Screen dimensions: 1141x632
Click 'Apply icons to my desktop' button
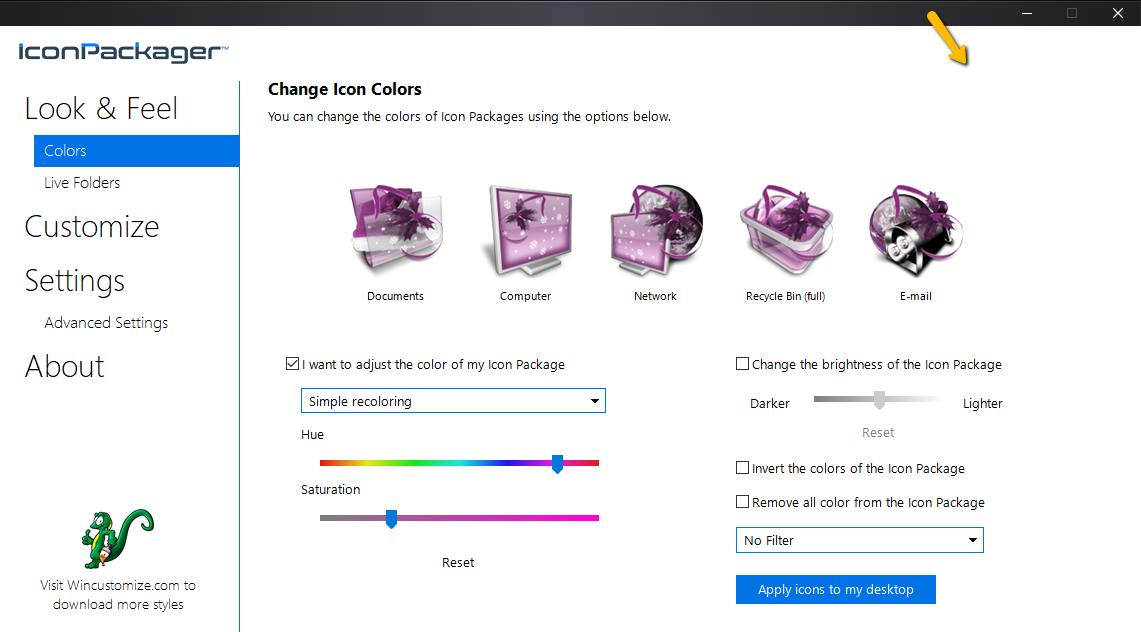[x=835, y=589]
